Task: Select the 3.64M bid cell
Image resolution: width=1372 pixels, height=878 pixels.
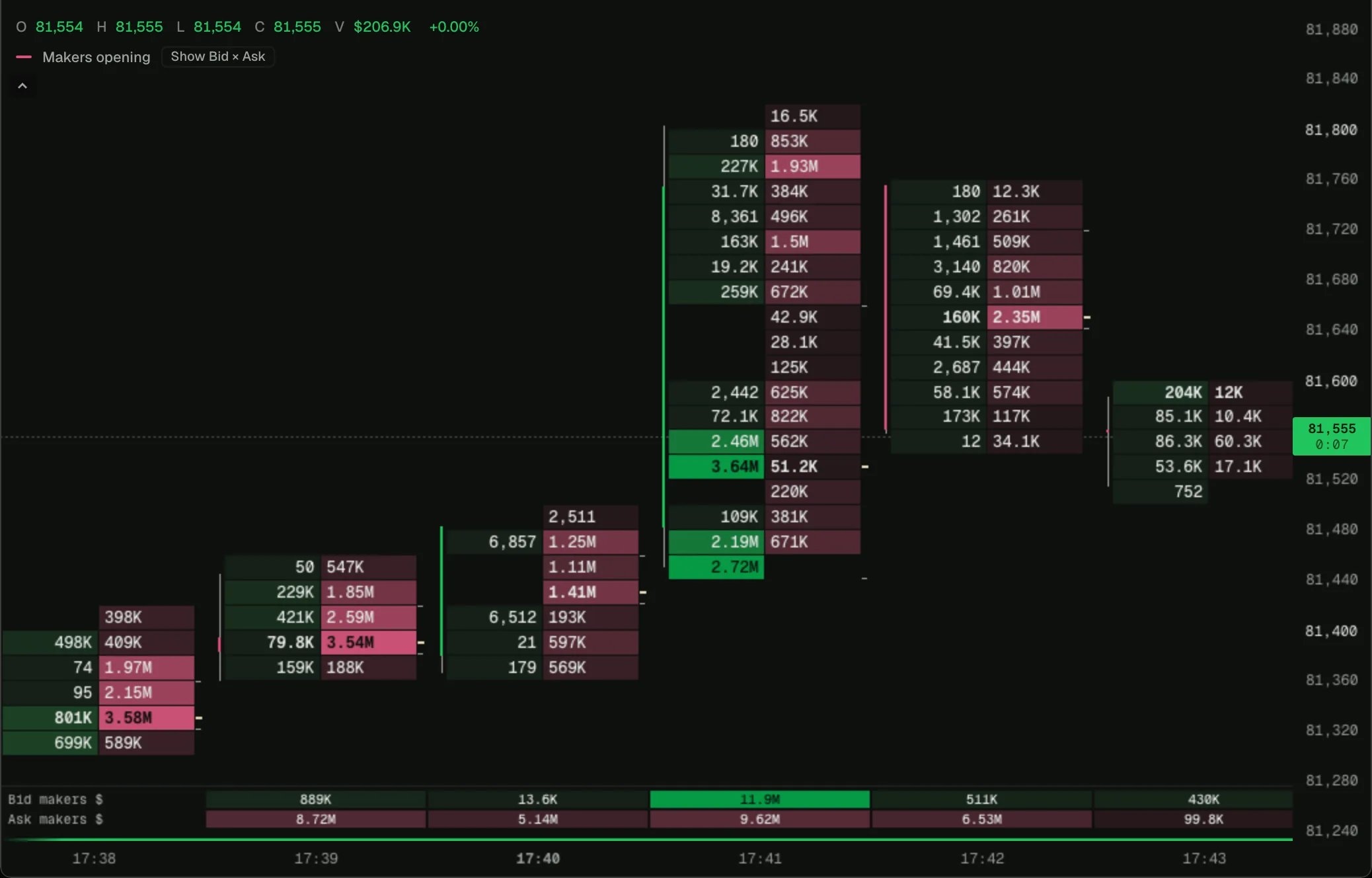Action: 716,467
